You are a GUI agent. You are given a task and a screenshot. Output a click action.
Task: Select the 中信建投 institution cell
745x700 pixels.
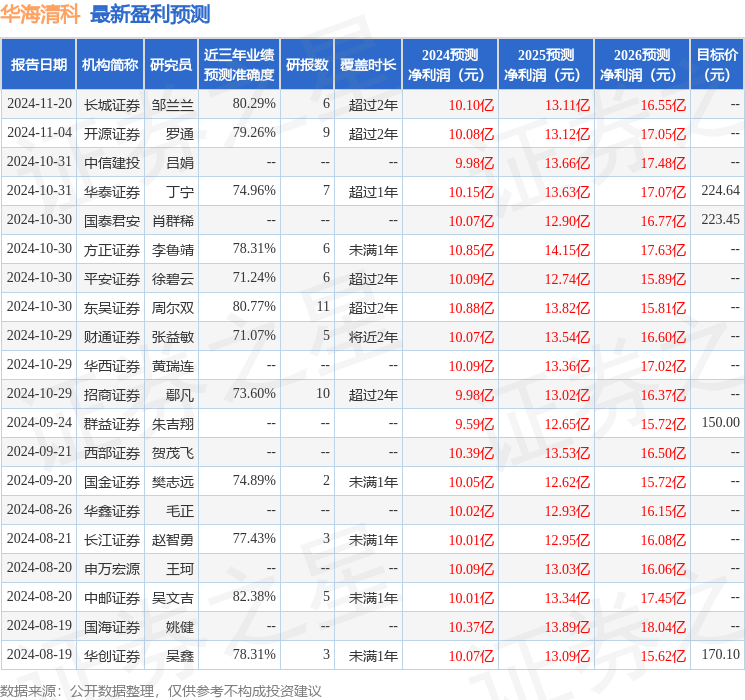(112, 163)
